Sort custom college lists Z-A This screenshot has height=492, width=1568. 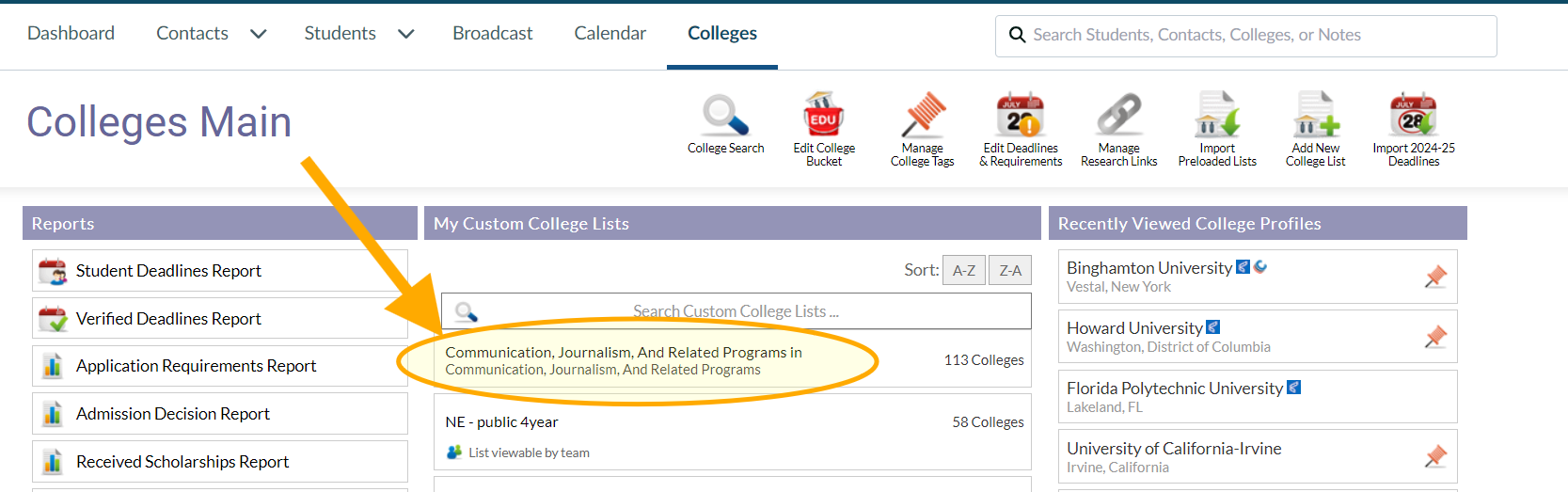click(x=1010, y=271)
